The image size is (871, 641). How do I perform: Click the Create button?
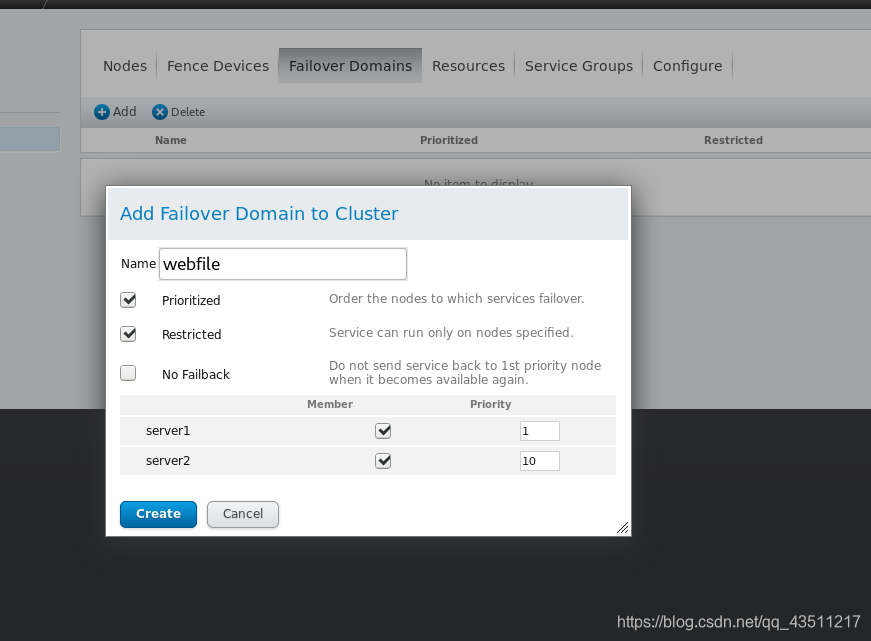click(x=158, y=514)
